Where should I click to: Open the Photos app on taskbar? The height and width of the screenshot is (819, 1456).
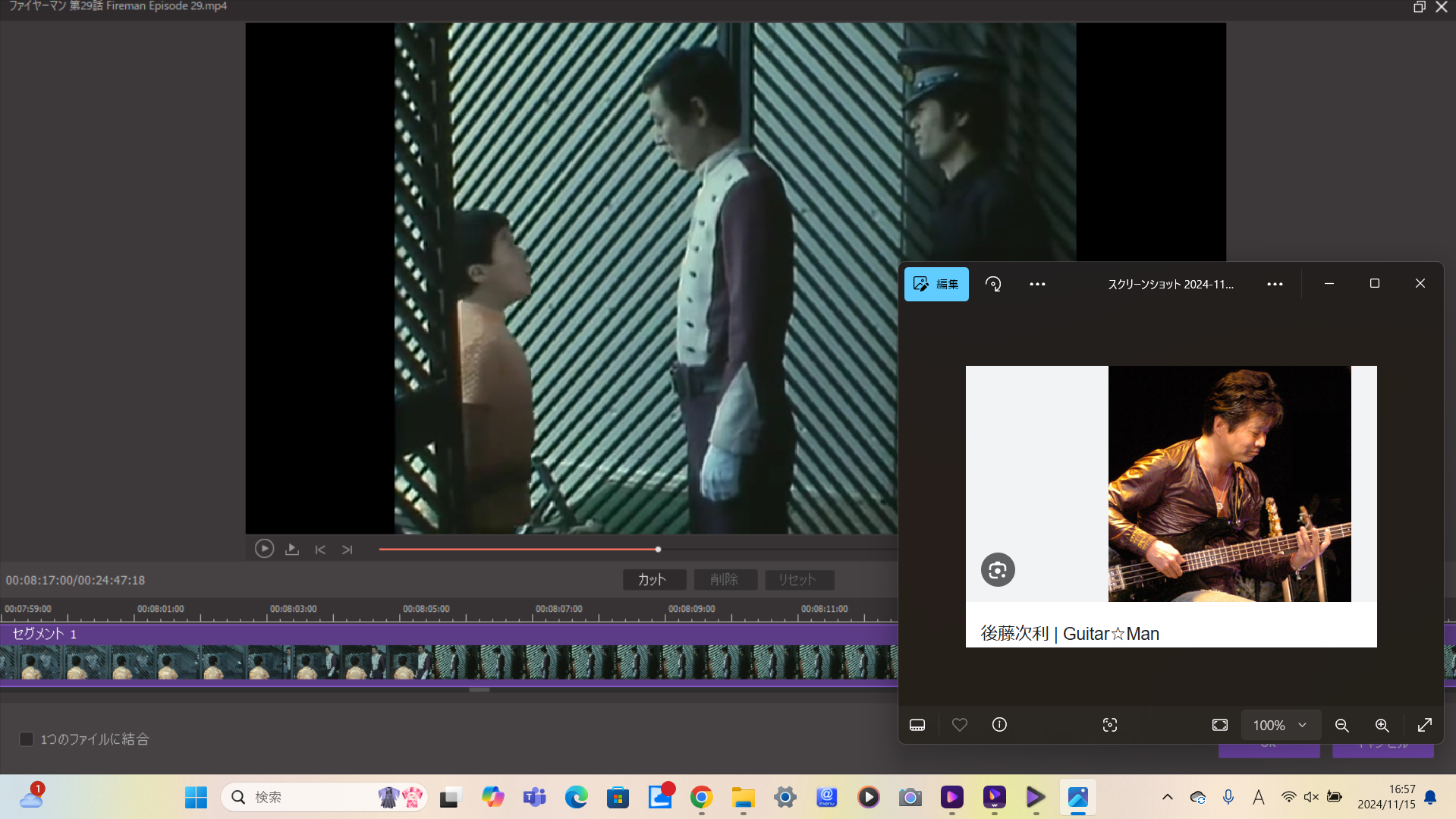point(1077,797)
